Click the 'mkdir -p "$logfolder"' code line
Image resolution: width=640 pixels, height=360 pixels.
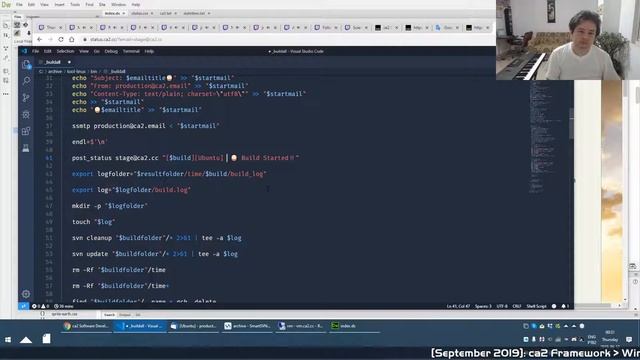click(109, 206)
